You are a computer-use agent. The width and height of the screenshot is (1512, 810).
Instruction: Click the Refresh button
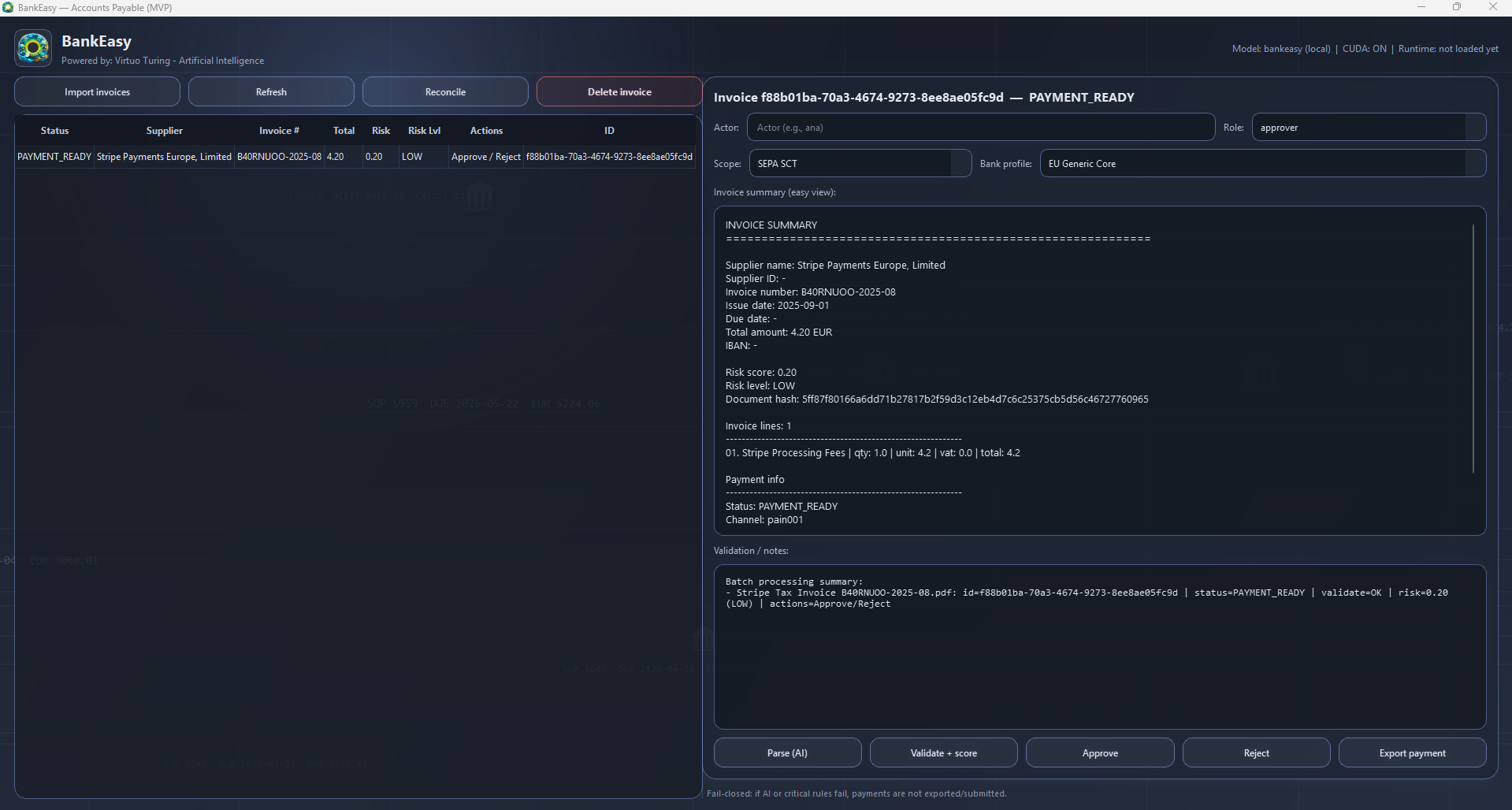(x=270, y=91)
